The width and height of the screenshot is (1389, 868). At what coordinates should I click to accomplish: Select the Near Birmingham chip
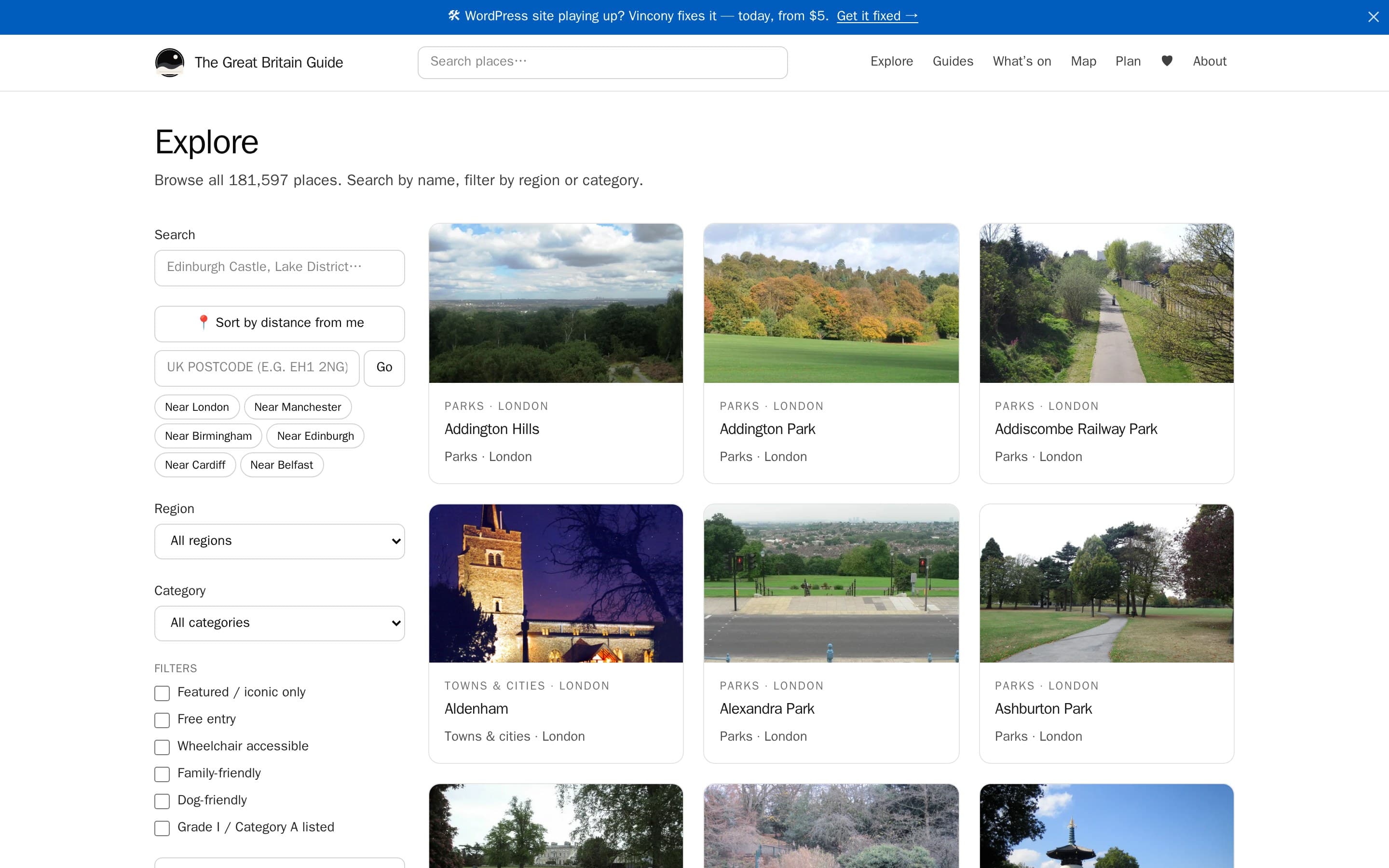[208, 436]
